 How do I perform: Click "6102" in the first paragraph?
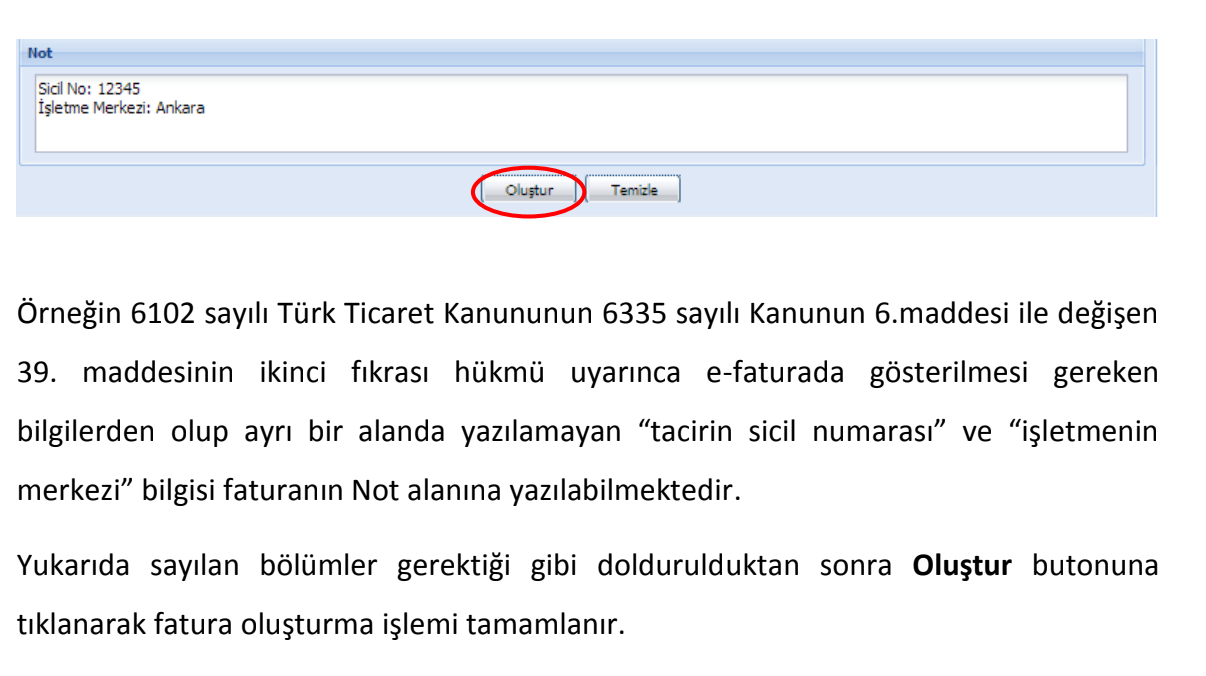pyautogui.click(x=157, y=314)
